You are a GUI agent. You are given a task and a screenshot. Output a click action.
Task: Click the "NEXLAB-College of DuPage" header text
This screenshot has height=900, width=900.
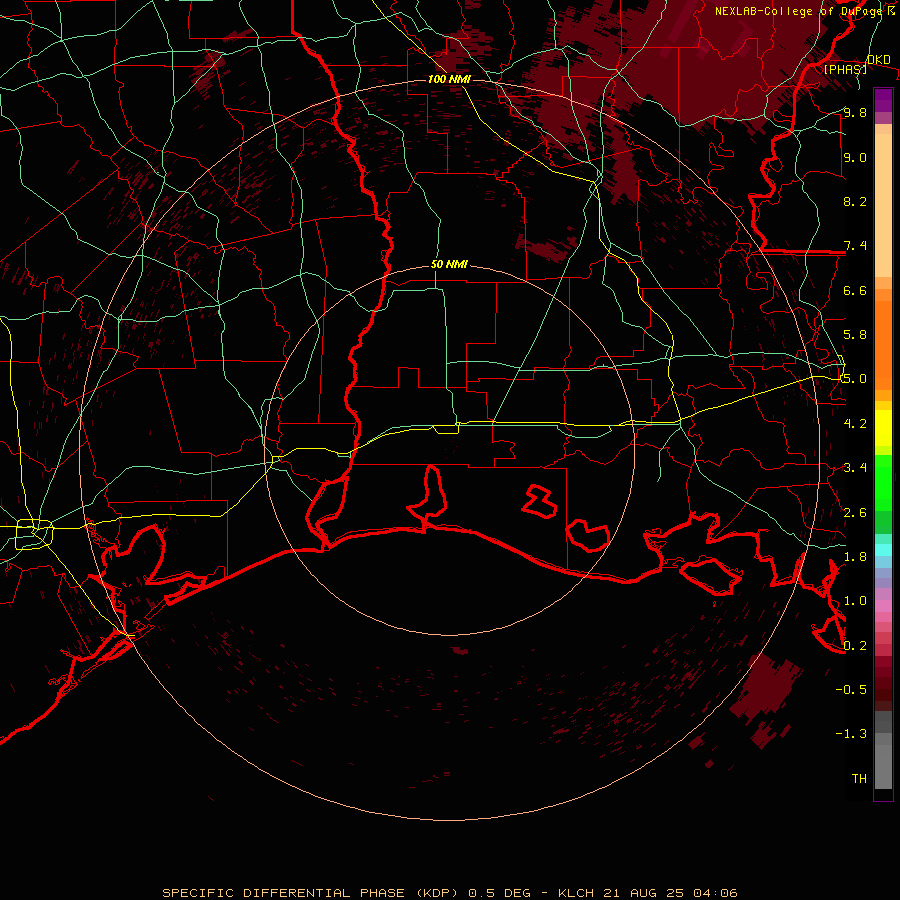(797, 11)
